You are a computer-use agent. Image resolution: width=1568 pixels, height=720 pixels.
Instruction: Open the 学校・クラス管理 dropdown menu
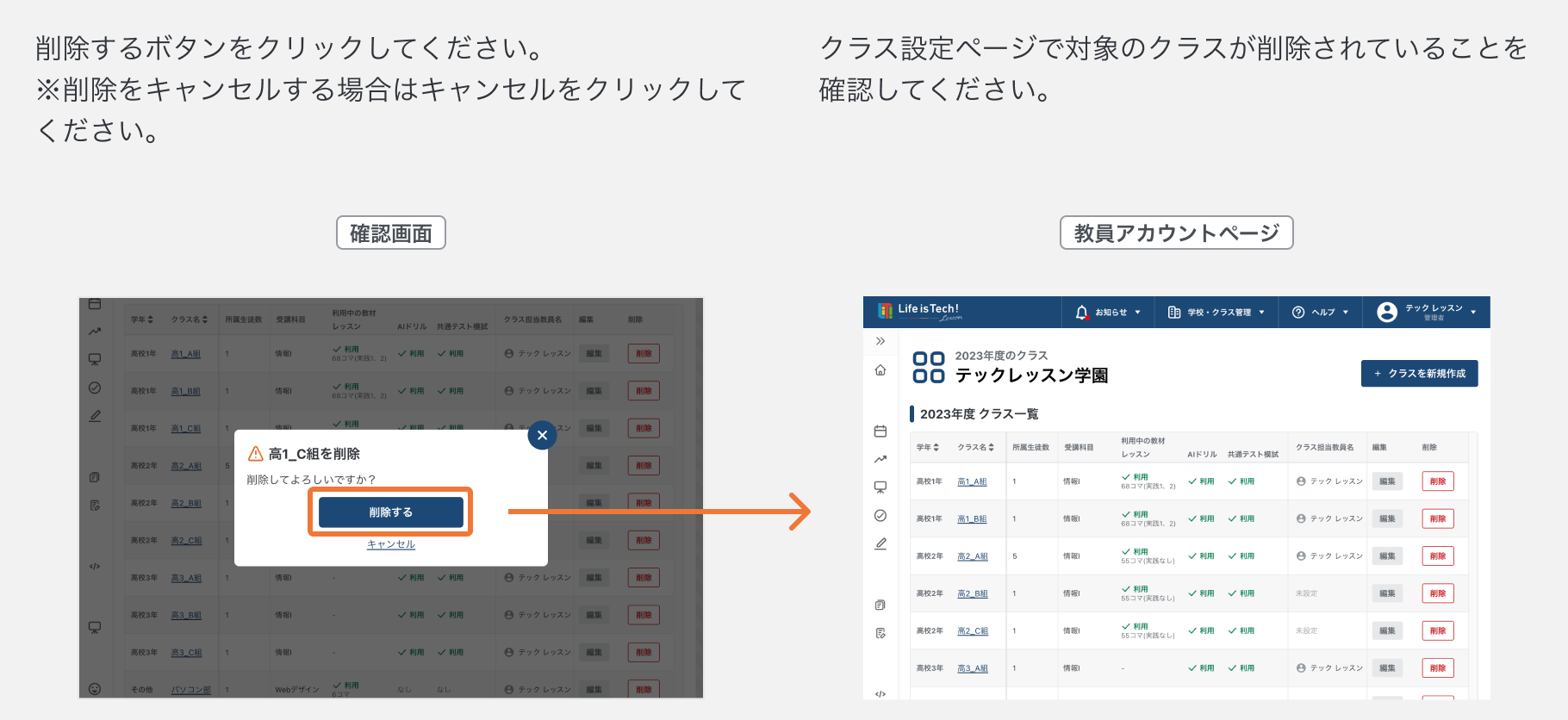click(x=1216, y=313)
